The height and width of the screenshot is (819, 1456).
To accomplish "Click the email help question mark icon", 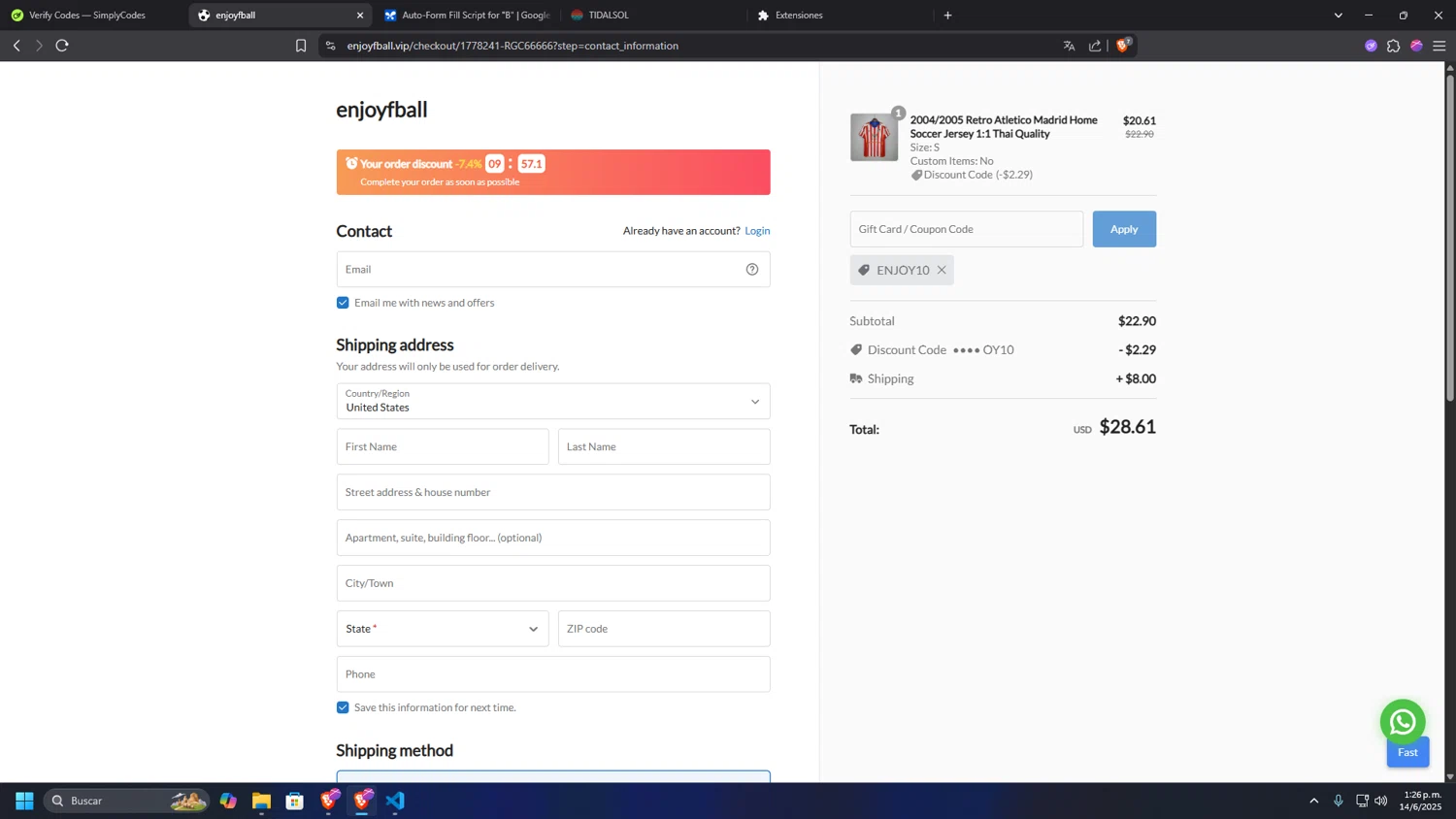I will (752, 270).
